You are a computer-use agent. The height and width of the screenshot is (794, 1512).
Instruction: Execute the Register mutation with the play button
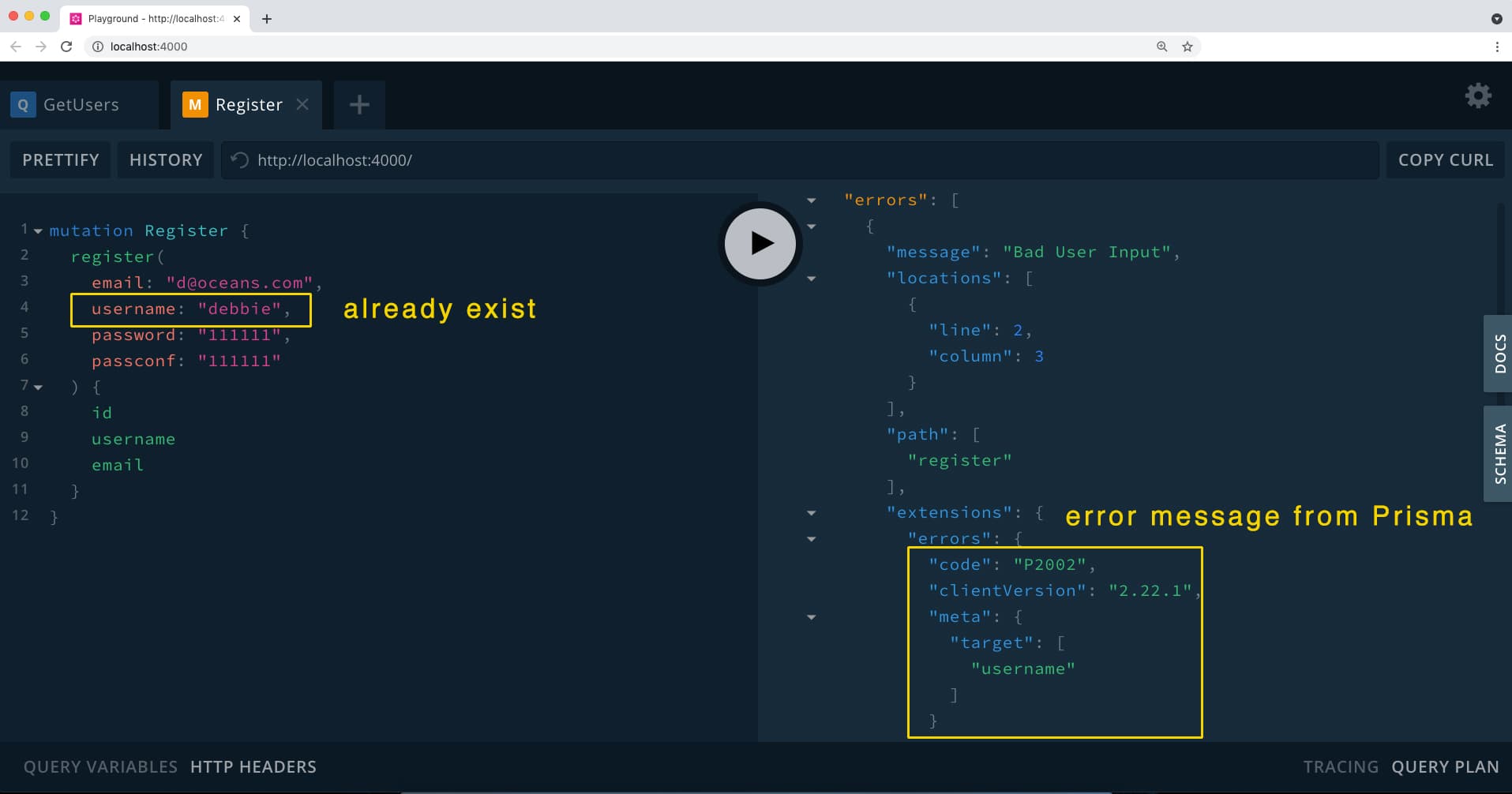759,243
